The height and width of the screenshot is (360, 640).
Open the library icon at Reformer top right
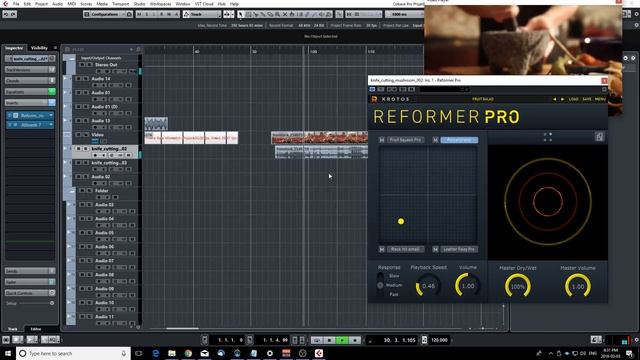click(x=599, y=137)
